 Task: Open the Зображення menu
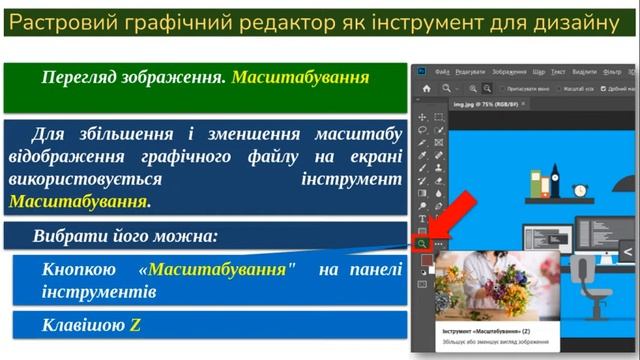pyautogui.click(x=509, y=72)
